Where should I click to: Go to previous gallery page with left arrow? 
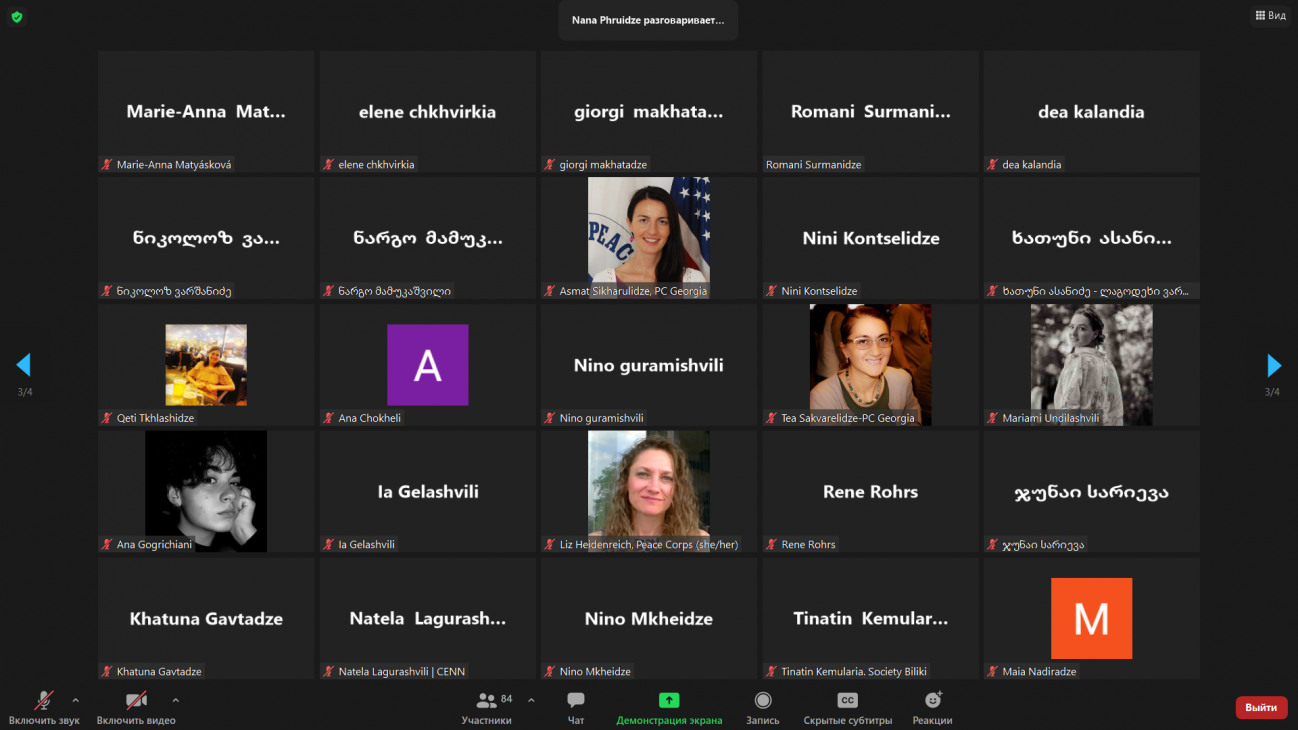[x=24, y=365]
